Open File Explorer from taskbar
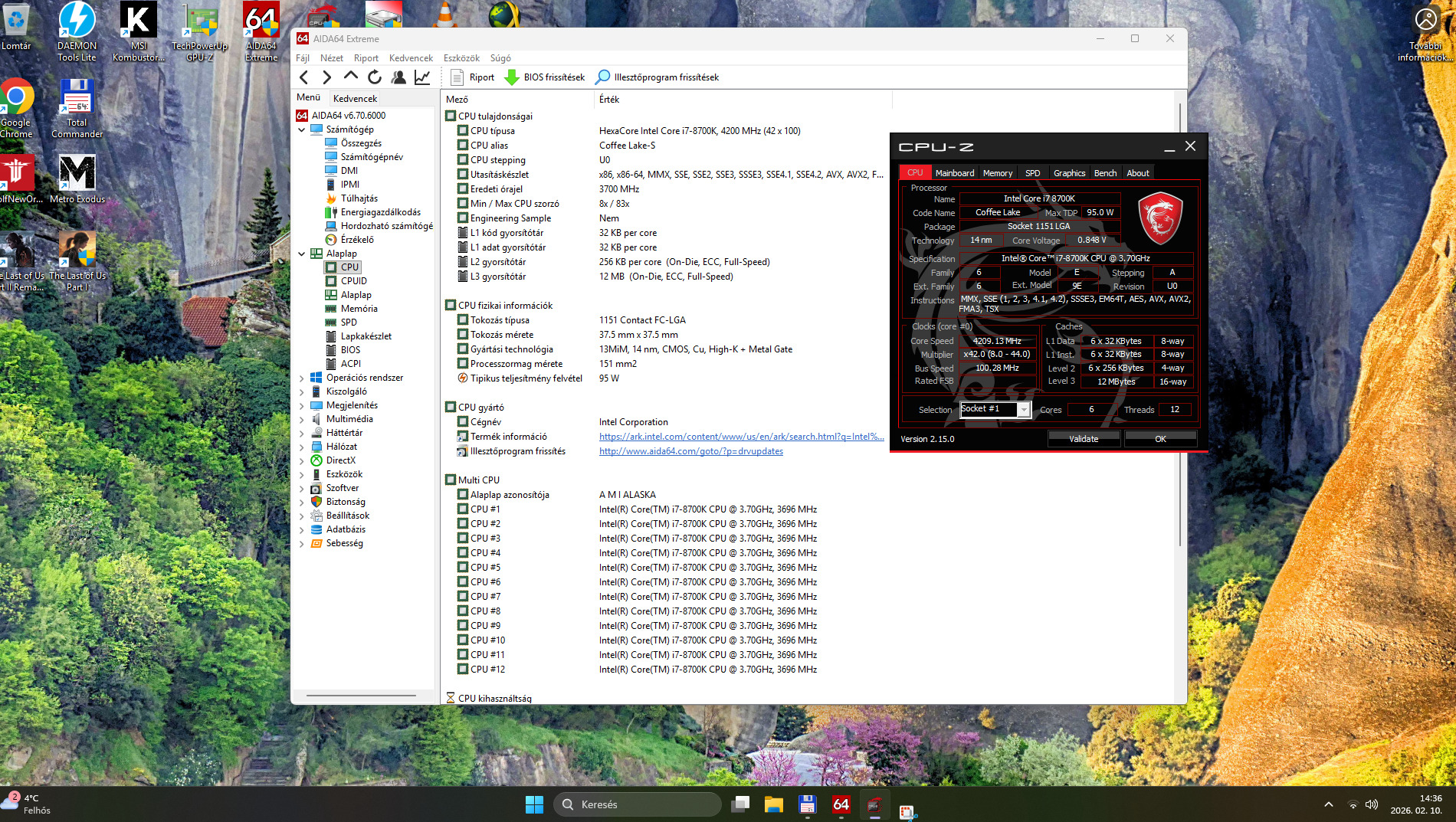1456x822 pixels. [773, 804]
